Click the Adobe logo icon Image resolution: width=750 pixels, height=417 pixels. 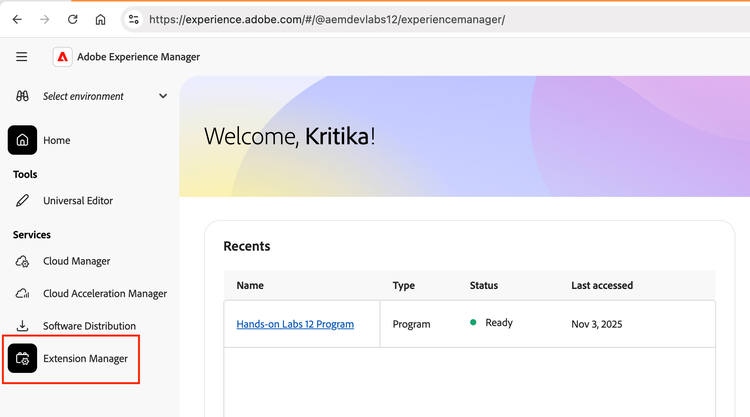[x=63, y=57]
